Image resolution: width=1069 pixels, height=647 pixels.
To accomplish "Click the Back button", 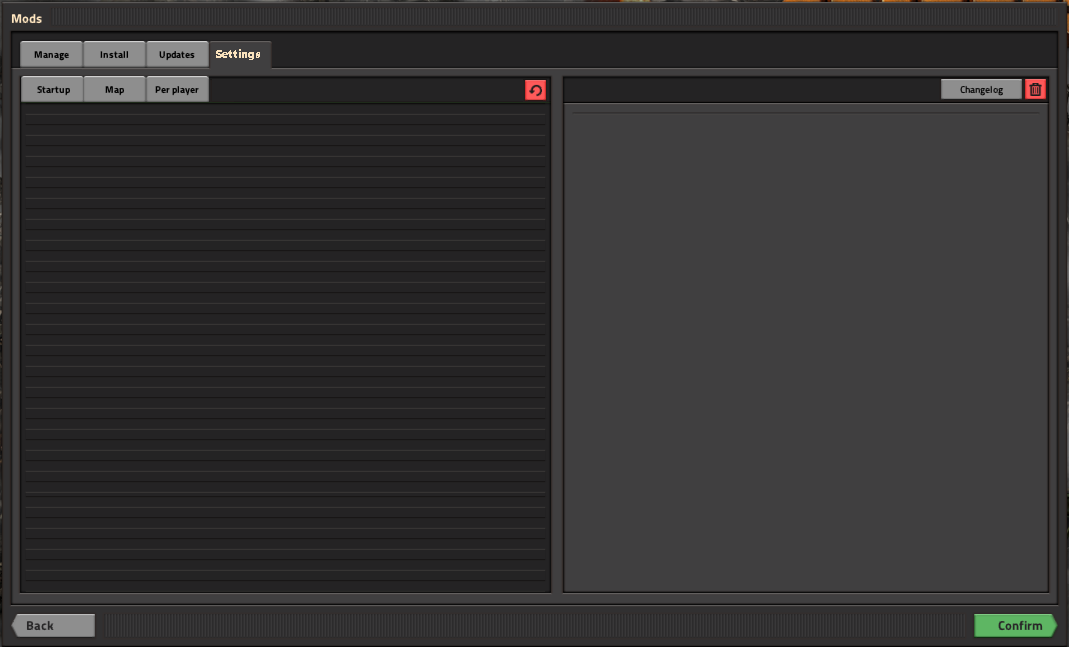I will pos(54,625).
